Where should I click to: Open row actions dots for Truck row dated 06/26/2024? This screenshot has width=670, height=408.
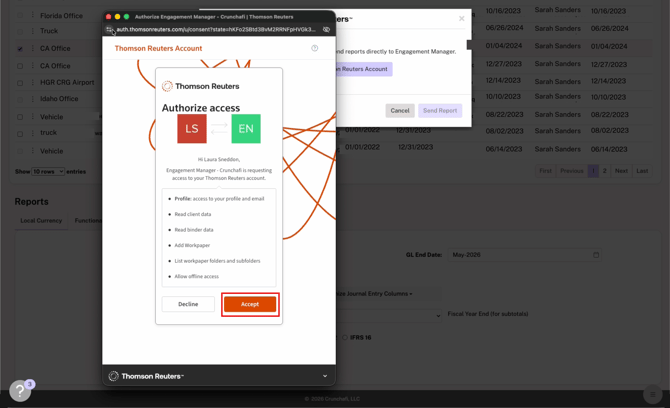click(32, 30)
